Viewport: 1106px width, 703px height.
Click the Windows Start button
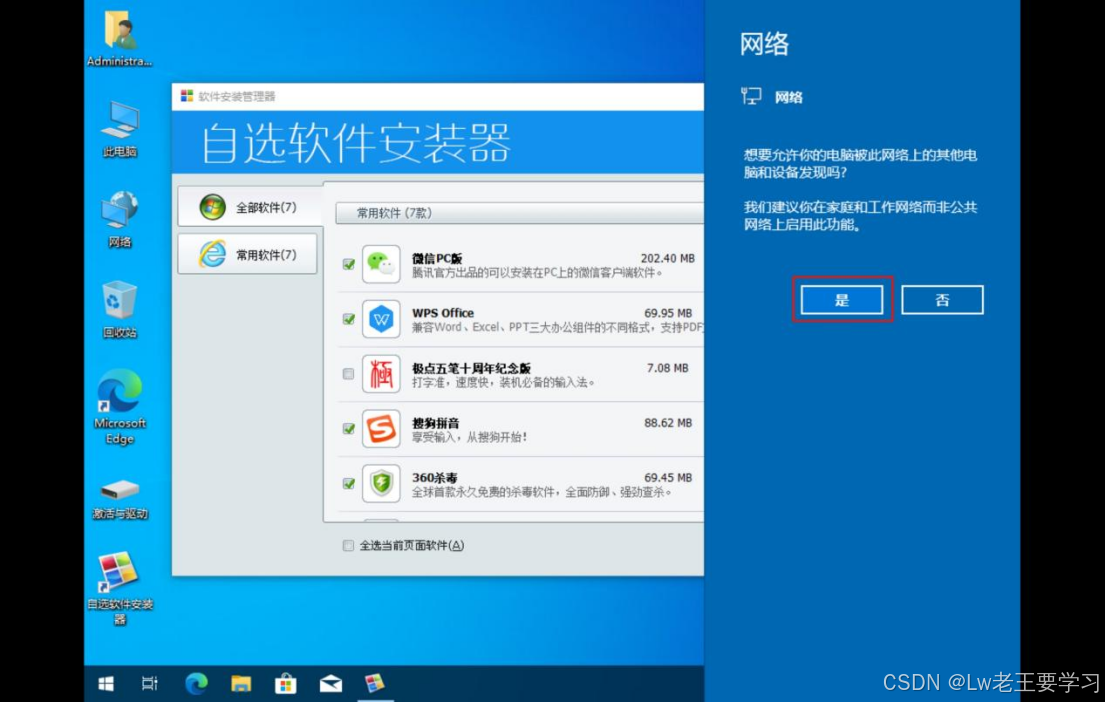coord(106,683)
